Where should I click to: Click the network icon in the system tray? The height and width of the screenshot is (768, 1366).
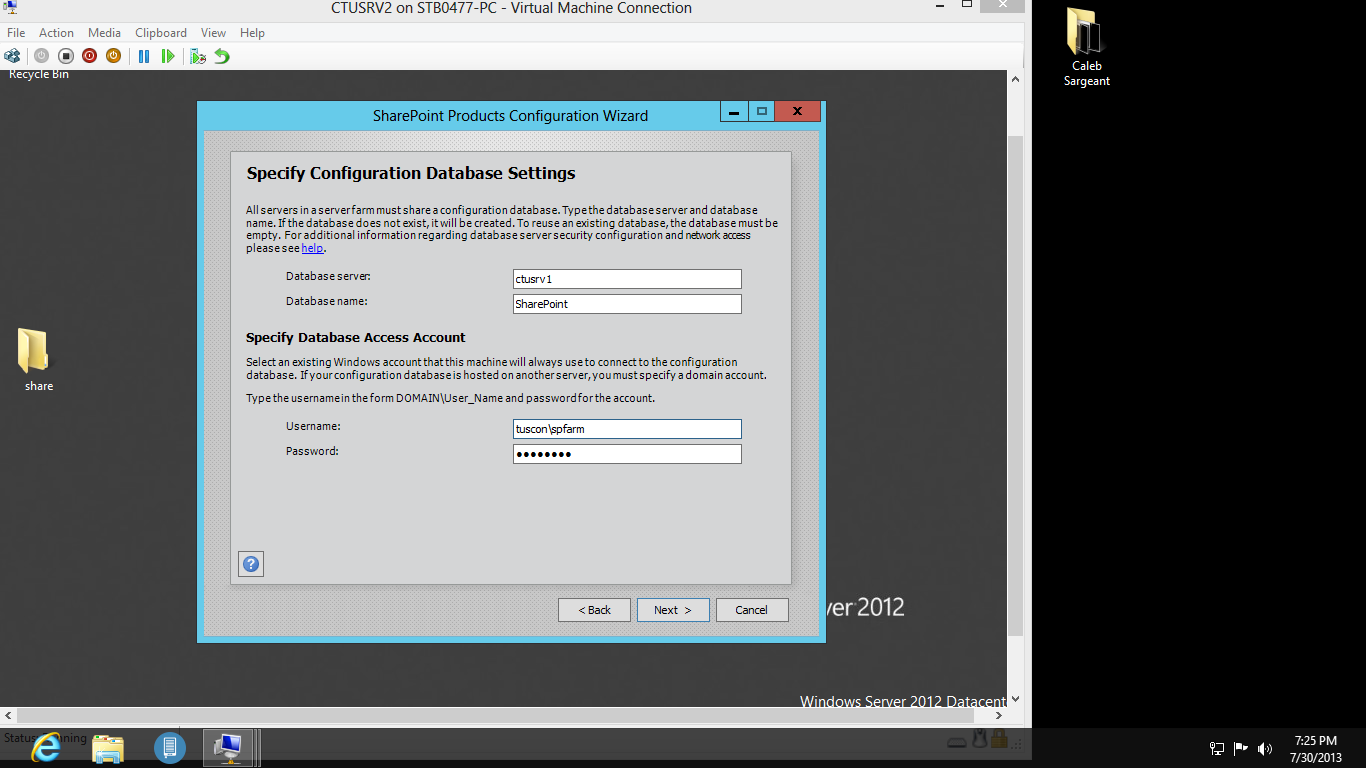(x=1217, y=748)
